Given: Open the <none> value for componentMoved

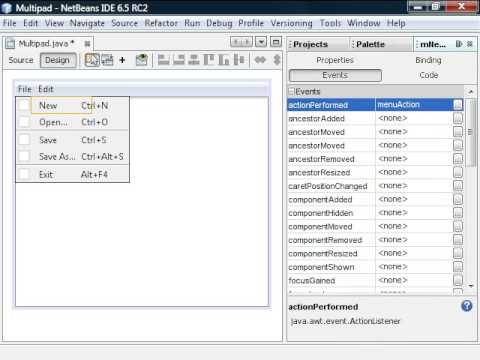Looking at the screenshot, I should 414,226.
